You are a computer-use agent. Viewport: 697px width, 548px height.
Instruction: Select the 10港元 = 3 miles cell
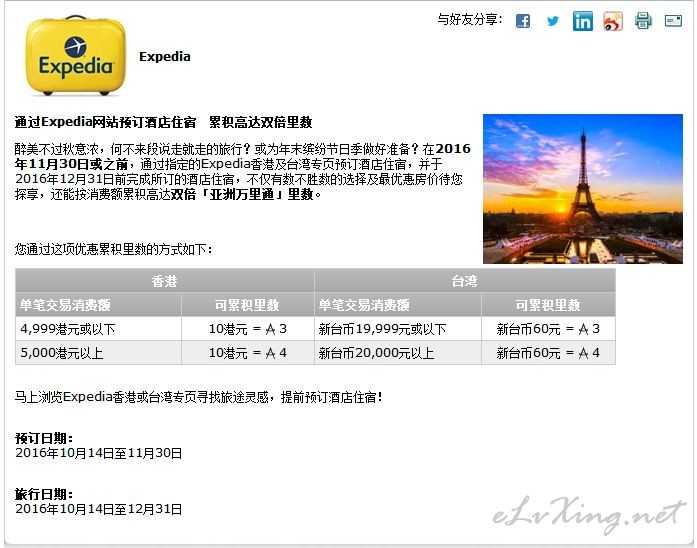[x=248, y=329]
